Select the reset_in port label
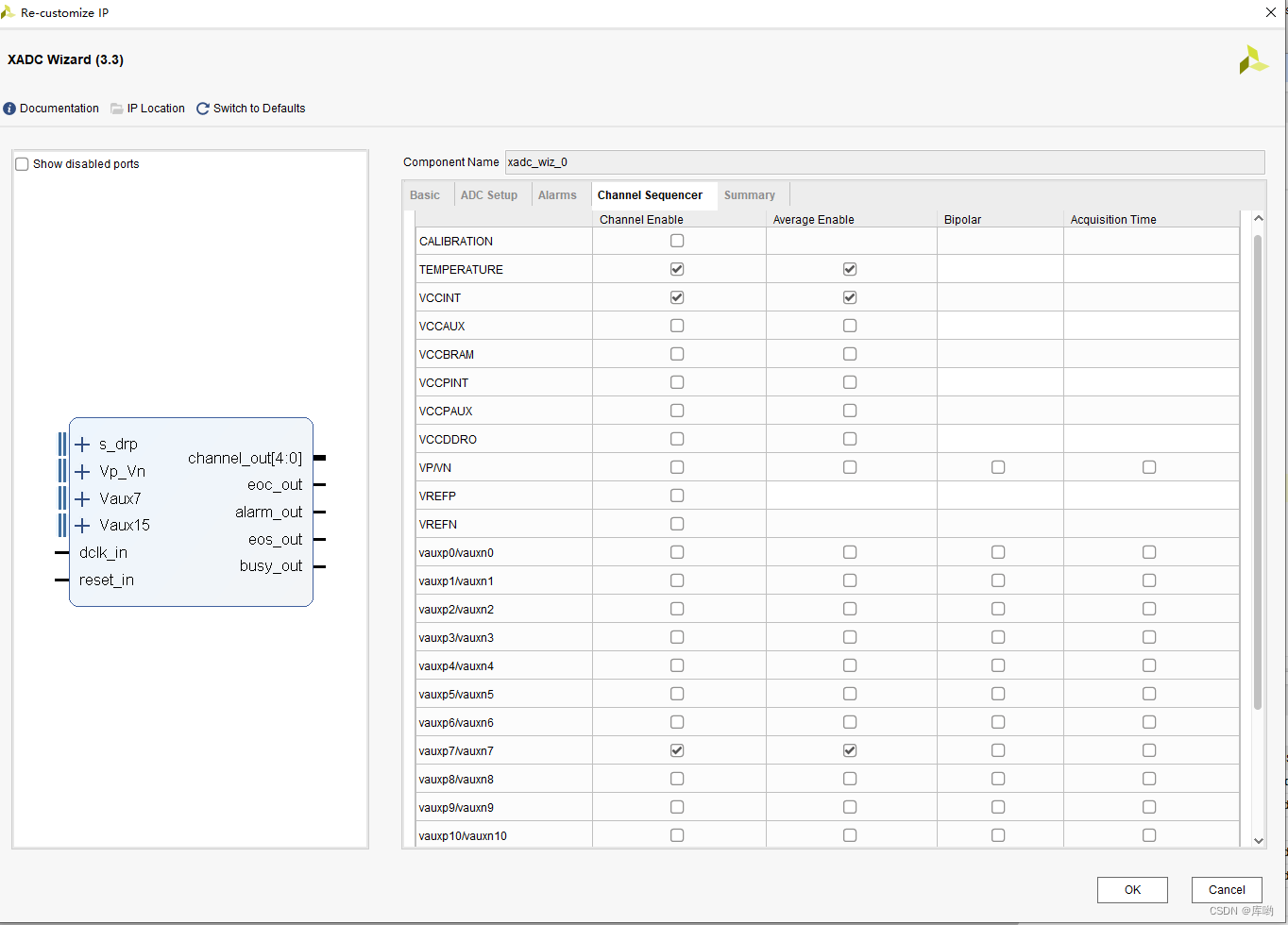 click(107, 580)
